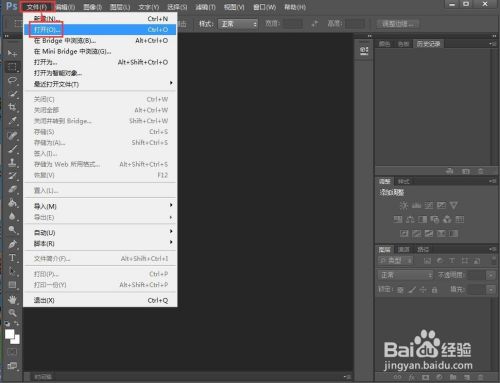Add a Curves adjustment
The image size is (500, 383).
pos(429,205)
